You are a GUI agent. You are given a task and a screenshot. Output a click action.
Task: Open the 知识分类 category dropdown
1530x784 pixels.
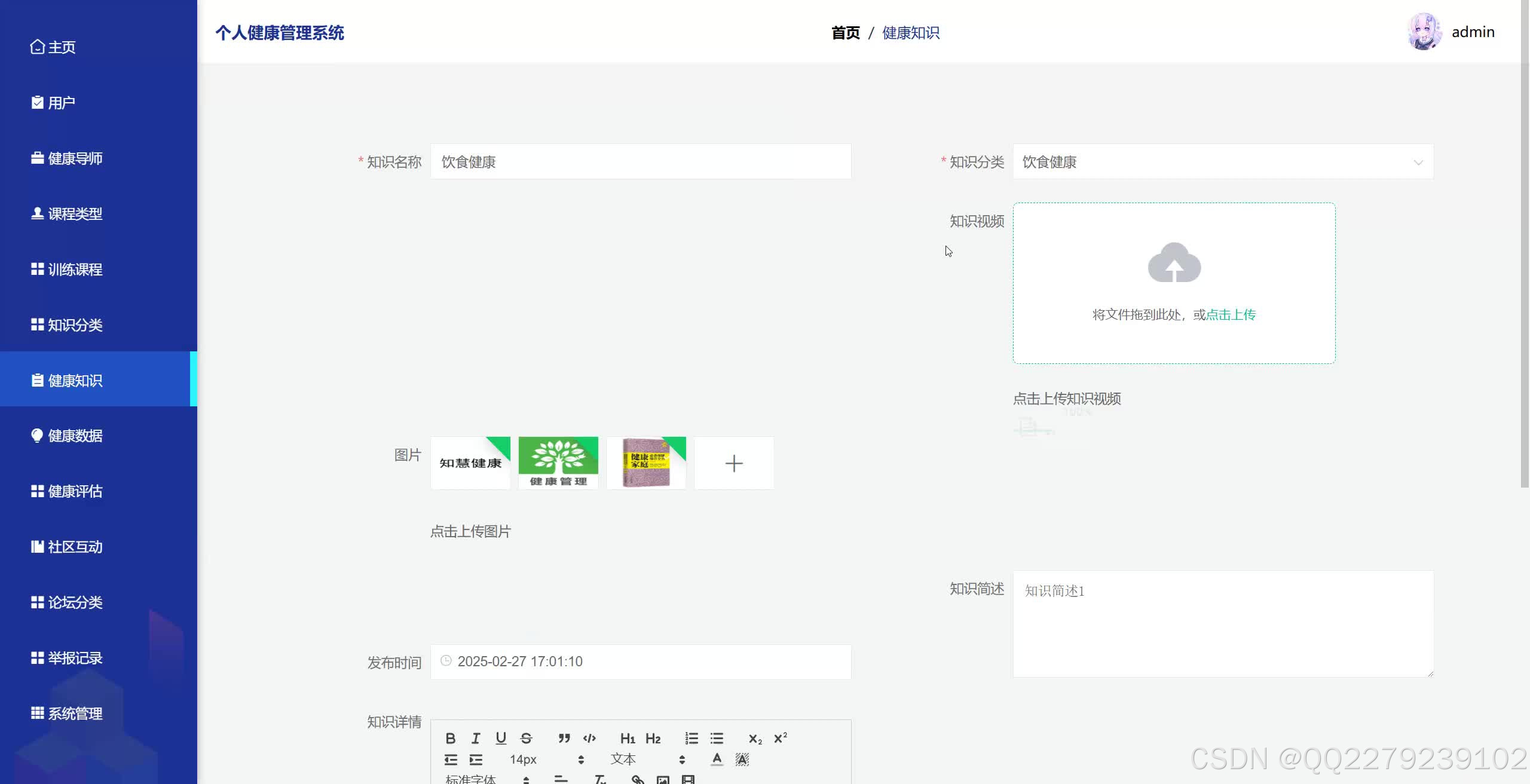coord(1223,162)
